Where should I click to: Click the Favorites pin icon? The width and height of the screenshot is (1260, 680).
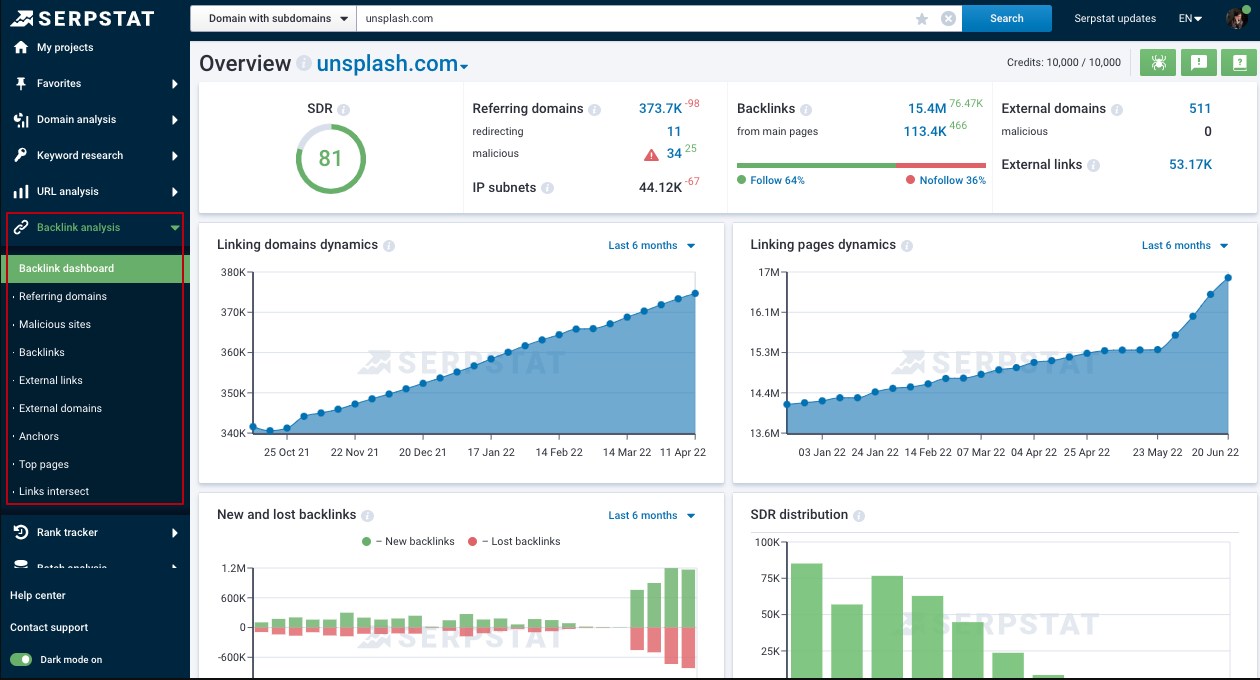coord(21,84)
